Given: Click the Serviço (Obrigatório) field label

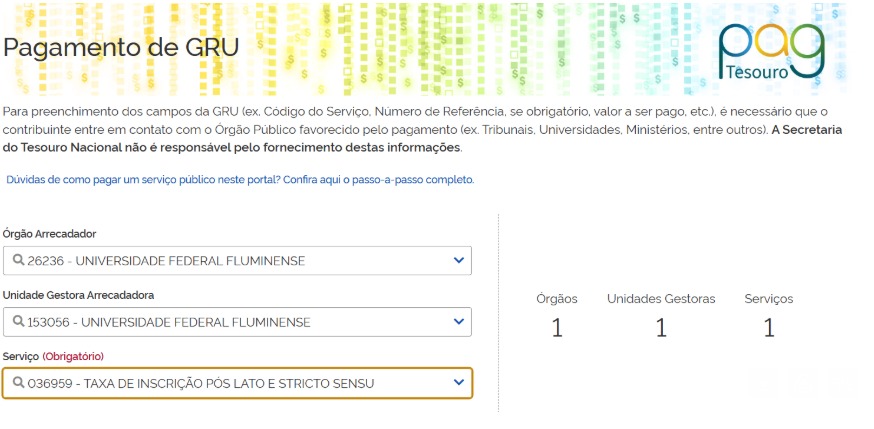Looking at the screenshot, I should [x=53, y=356].
